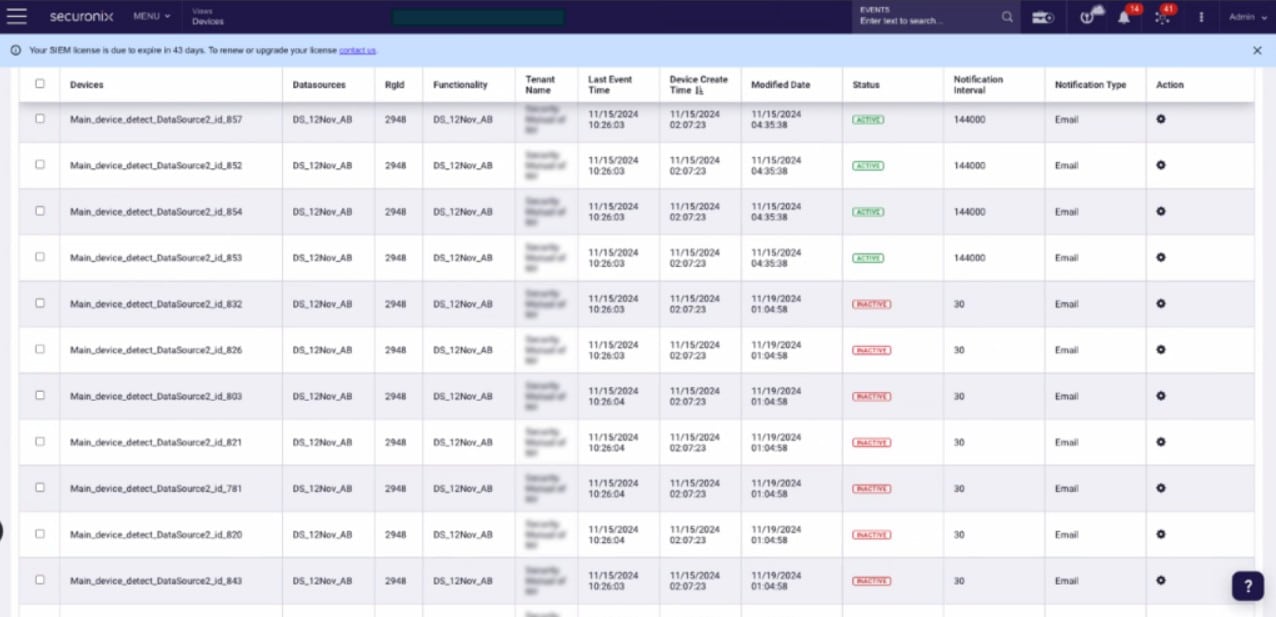Click the Securonix logo
This screenshot has width=1276, height=617.
pyautogui.click(x=82, y=16)
